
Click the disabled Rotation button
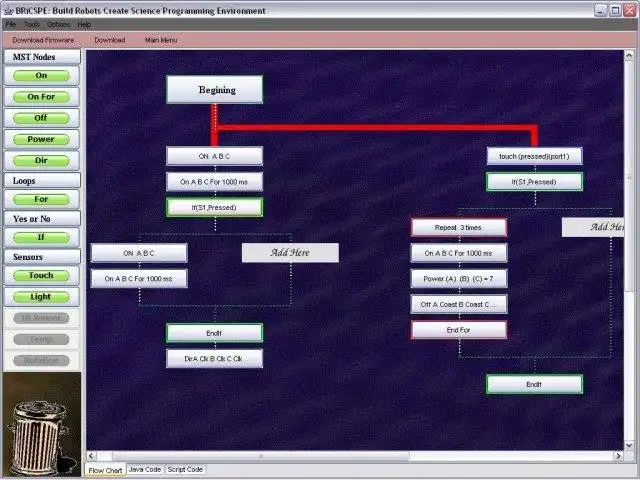tap(41, 360)
